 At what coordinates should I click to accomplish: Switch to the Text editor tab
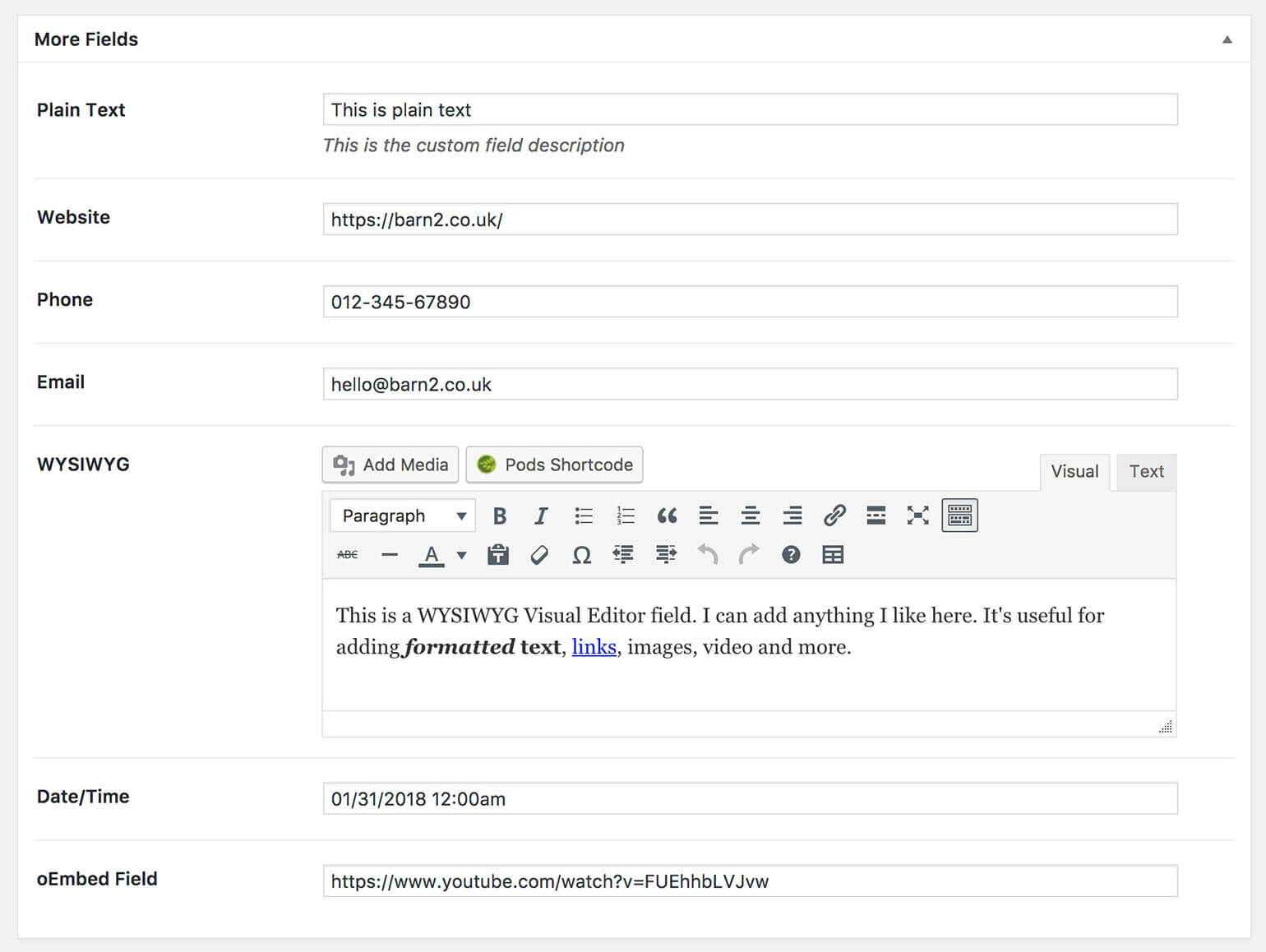tap(1146, 472)
